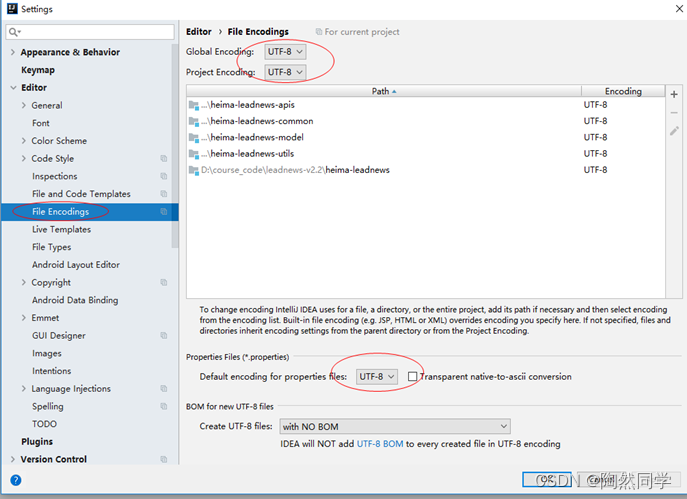The height and width of the screenshot is (499, 687).
Task: Open Images settings page
Action: (46, 353)
